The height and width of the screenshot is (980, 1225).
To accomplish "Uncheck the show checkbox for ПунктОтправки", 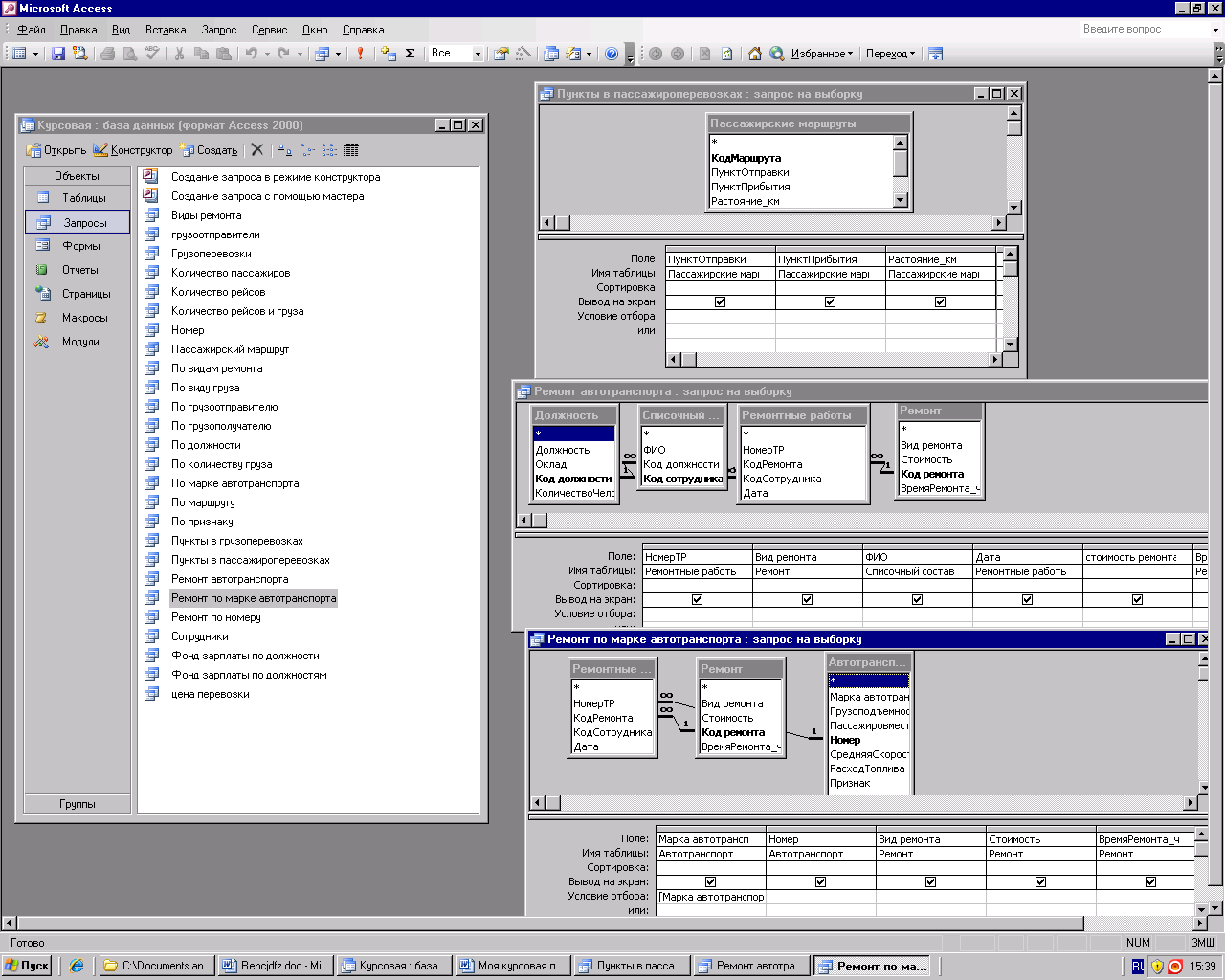I will pos(720,302).
